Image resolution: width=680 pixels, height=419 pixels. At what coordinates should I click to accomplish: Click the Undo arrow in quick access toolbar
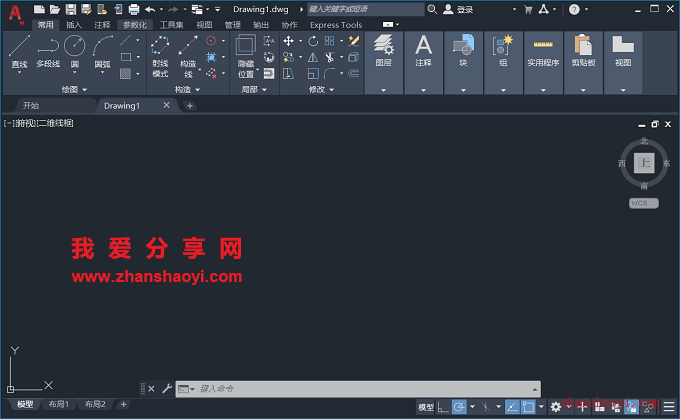[150, 9]
